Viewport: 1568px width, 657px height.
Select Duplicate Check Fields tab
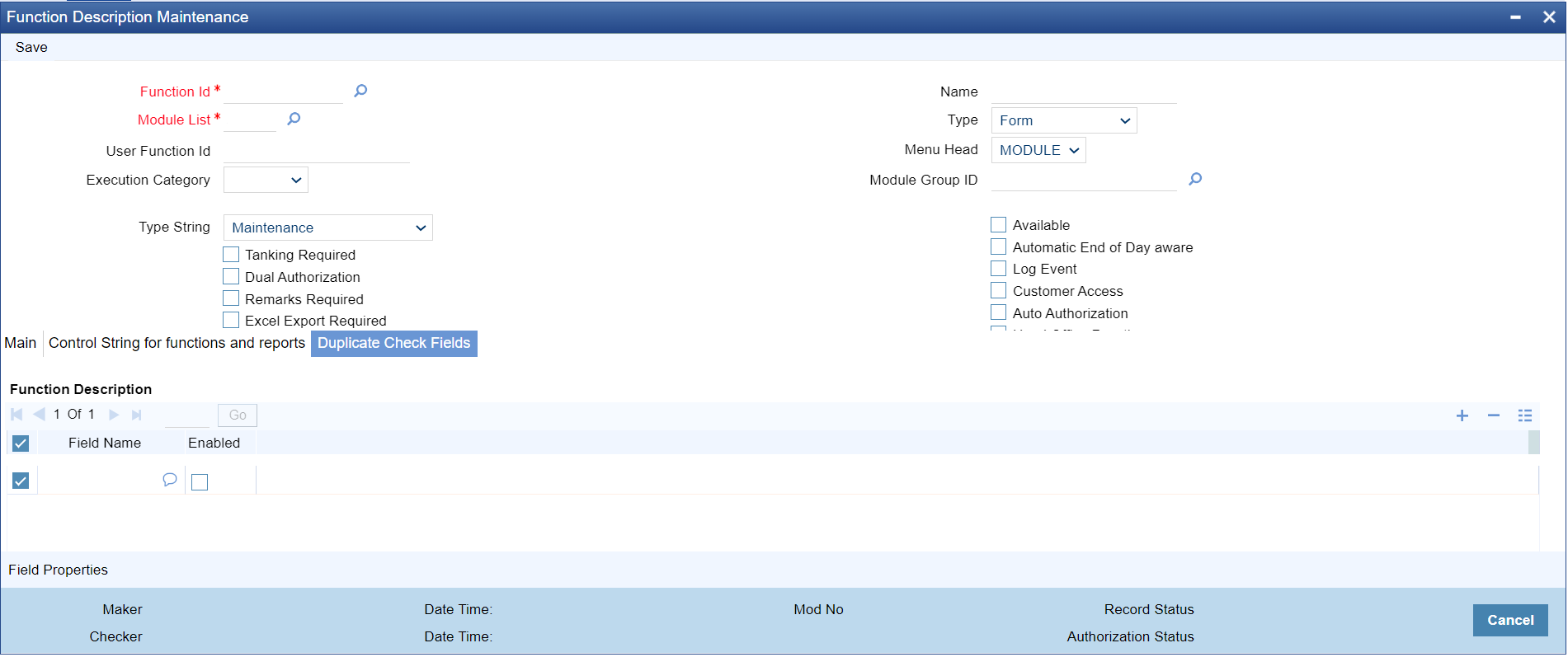[x=394, y=343]
